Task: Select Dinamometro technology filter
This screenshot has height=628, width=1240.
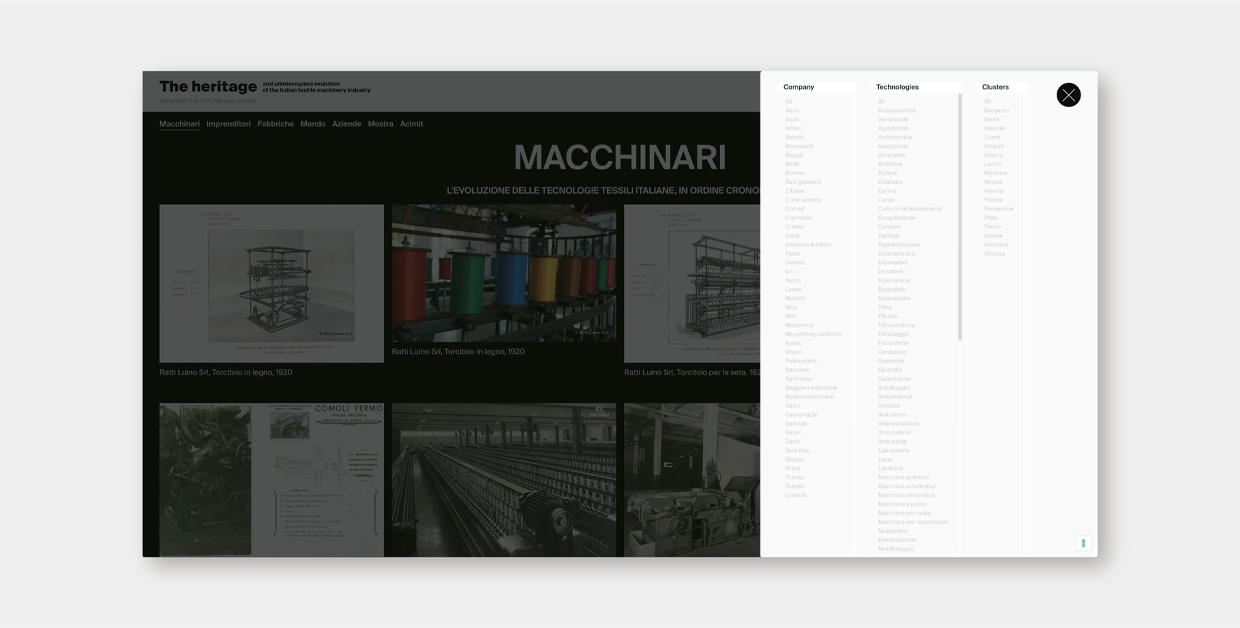Action: pyautogui.click(x=896, y=254)
